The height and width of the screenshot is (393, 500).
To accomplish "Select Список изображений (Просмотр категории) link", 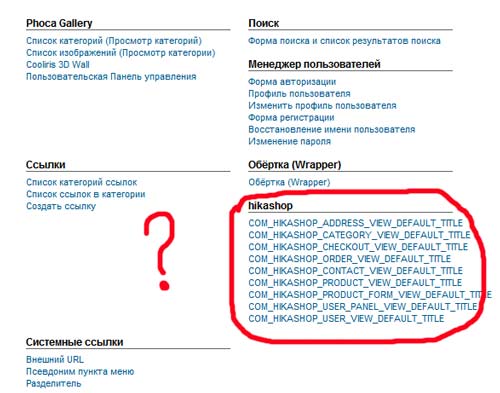I will coord(121,53).
